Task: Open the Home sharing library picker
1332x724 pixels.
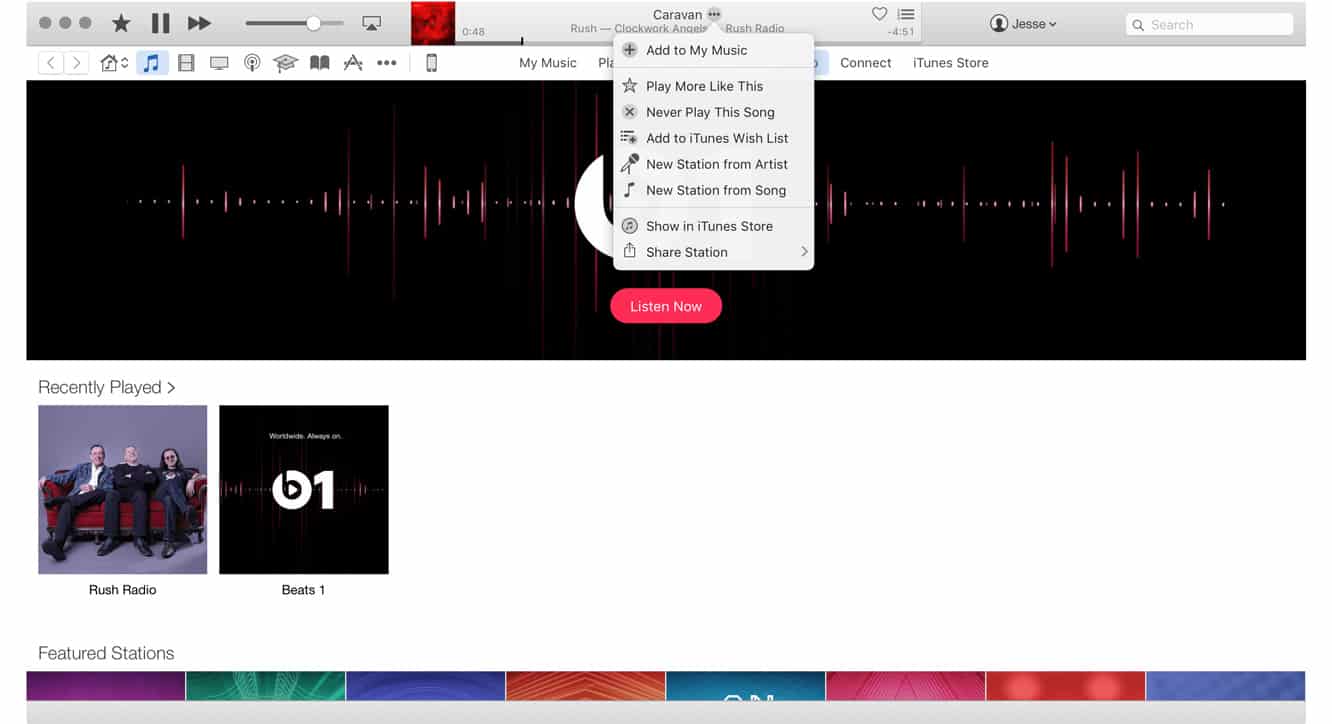Action: pos(115,63)
